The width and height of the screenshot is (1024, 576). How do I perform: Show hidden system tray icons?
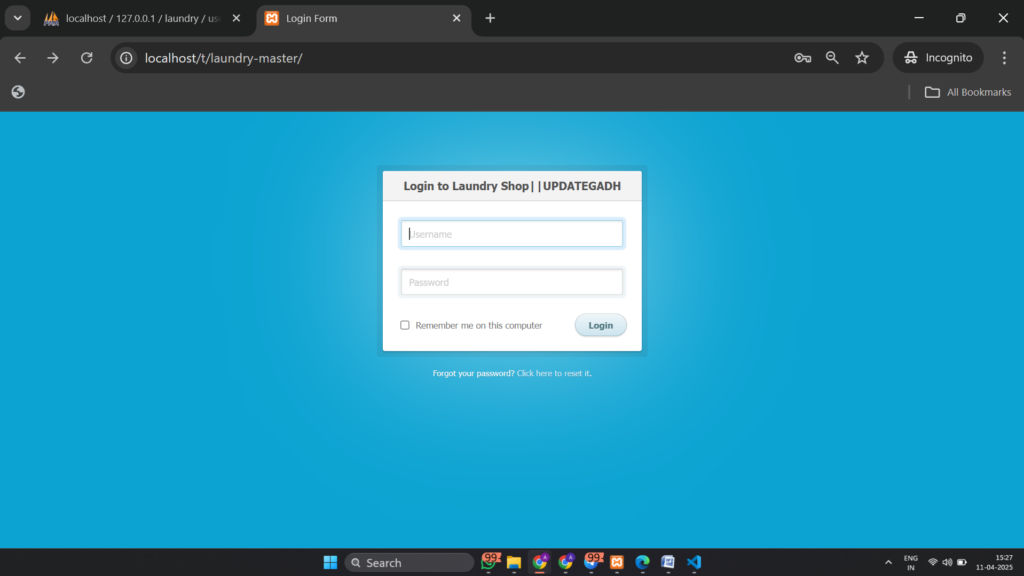click(x=888, y=562)
